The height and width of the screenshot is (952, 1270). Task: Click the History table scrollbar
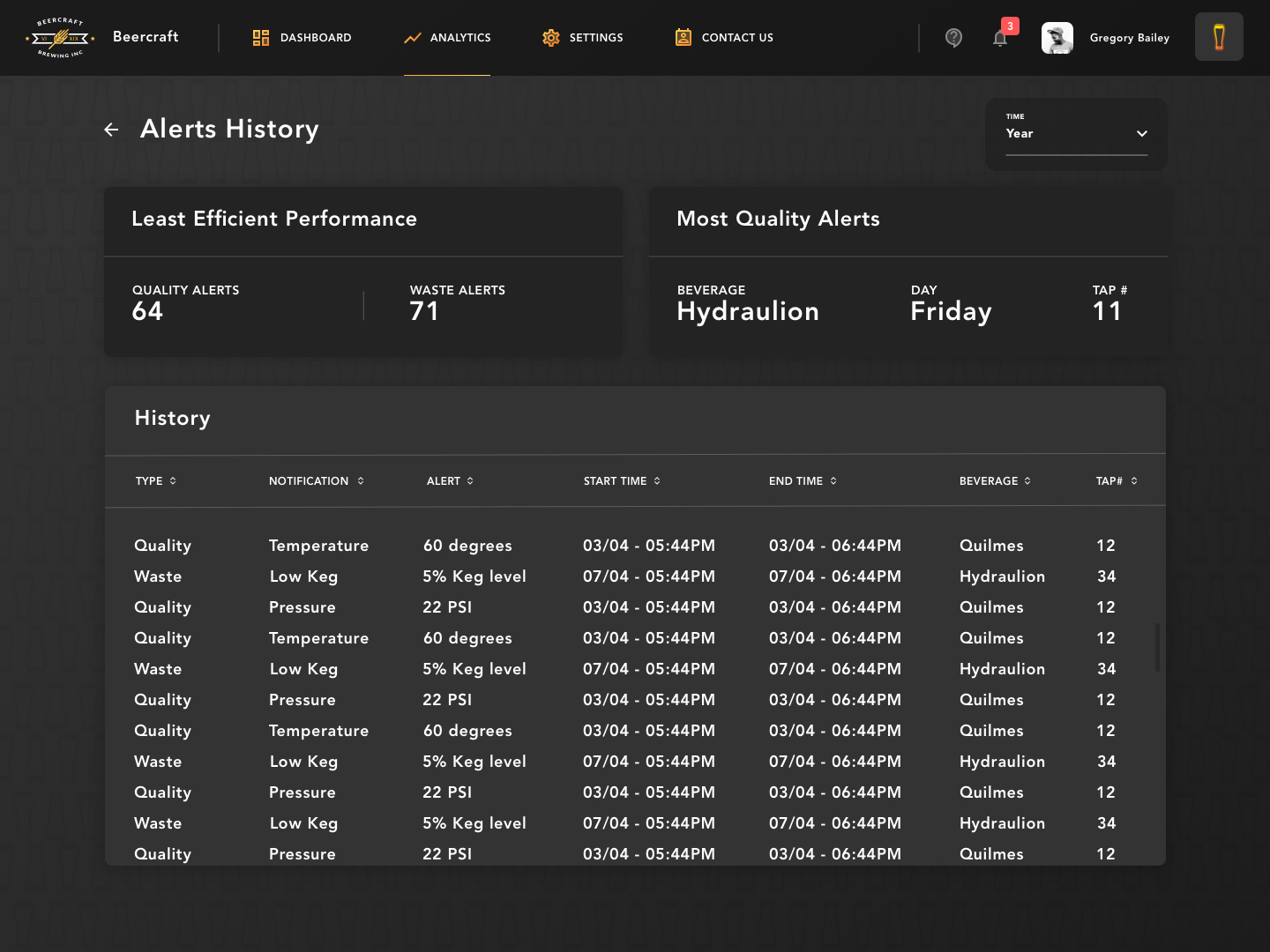(x=1157, y=648)
